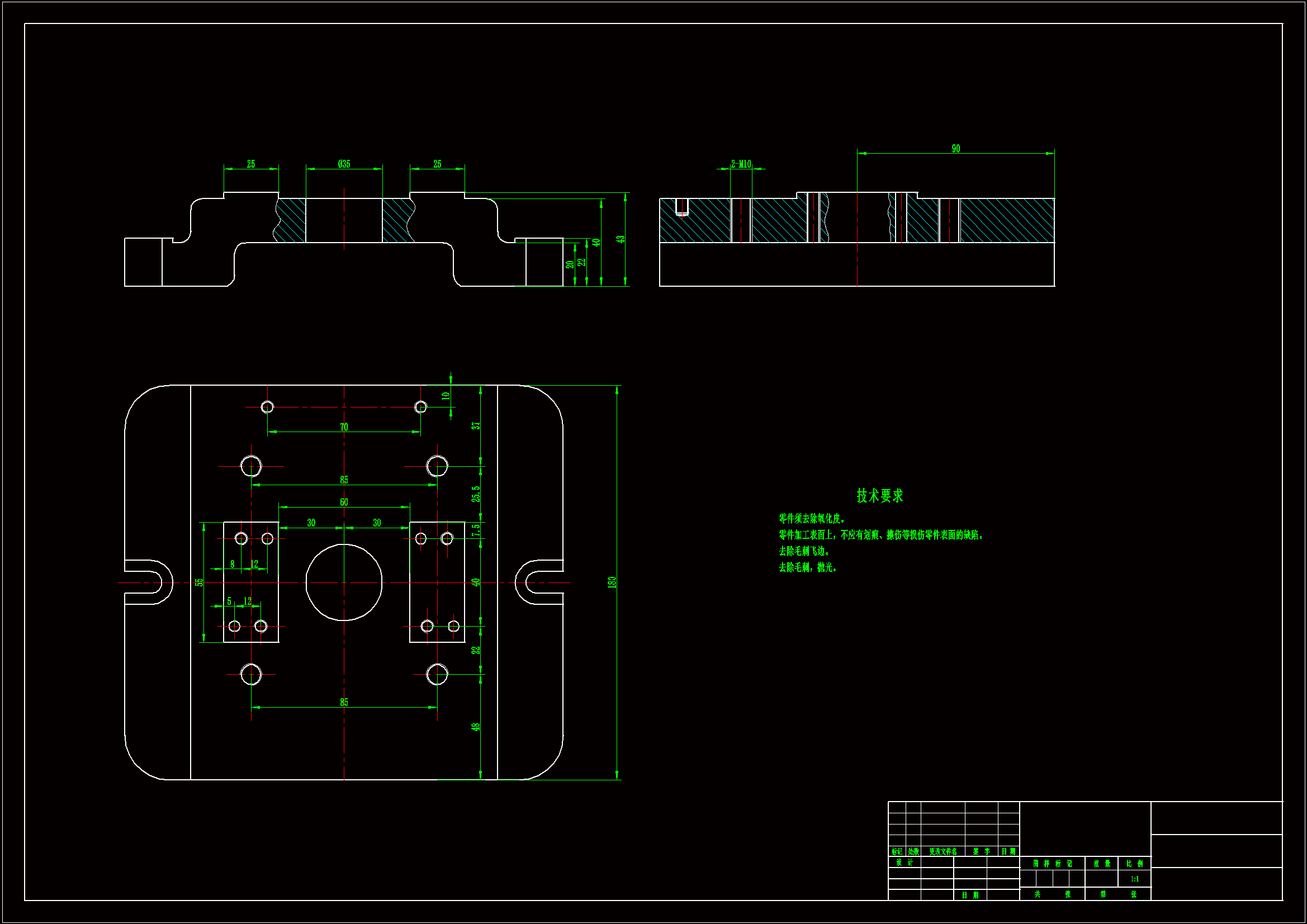Image resolution: width=1307 pixels, height=924 pixels.
Task: Select the 70 hole spacing dimension
Action: tap(344, 427)
